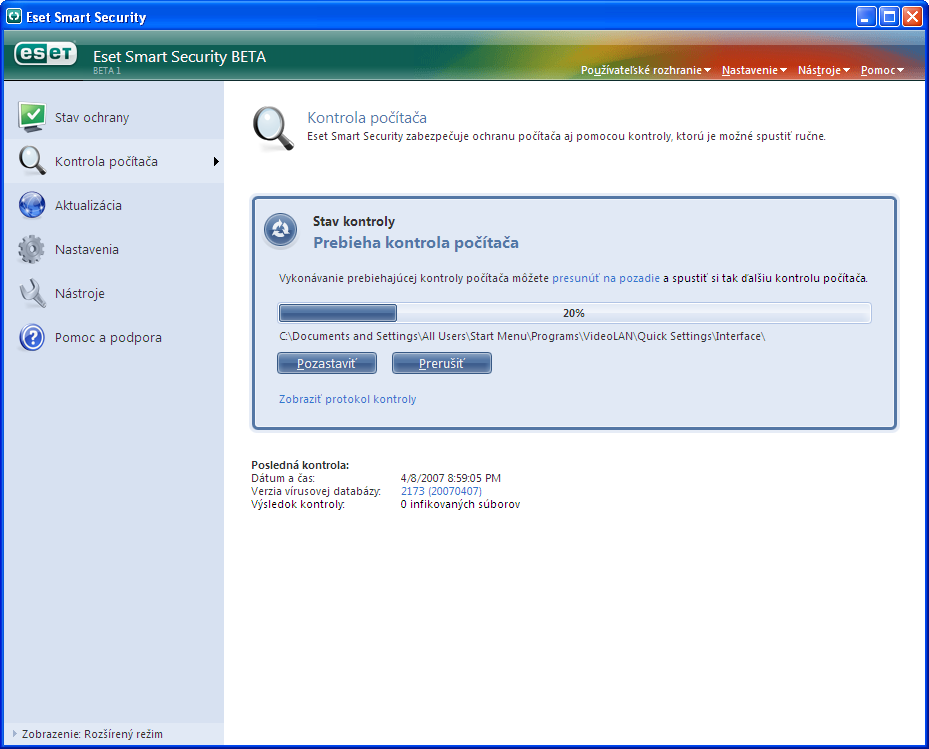Image resolution: width=929 pixels, height=749 pixels.
Task: Open Pomoc a podpora section
Action: (114, 337)
